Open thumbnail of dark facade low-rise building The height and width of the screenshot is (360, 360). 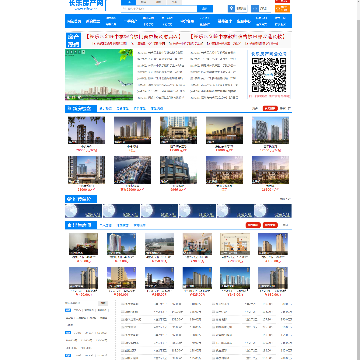178,170
